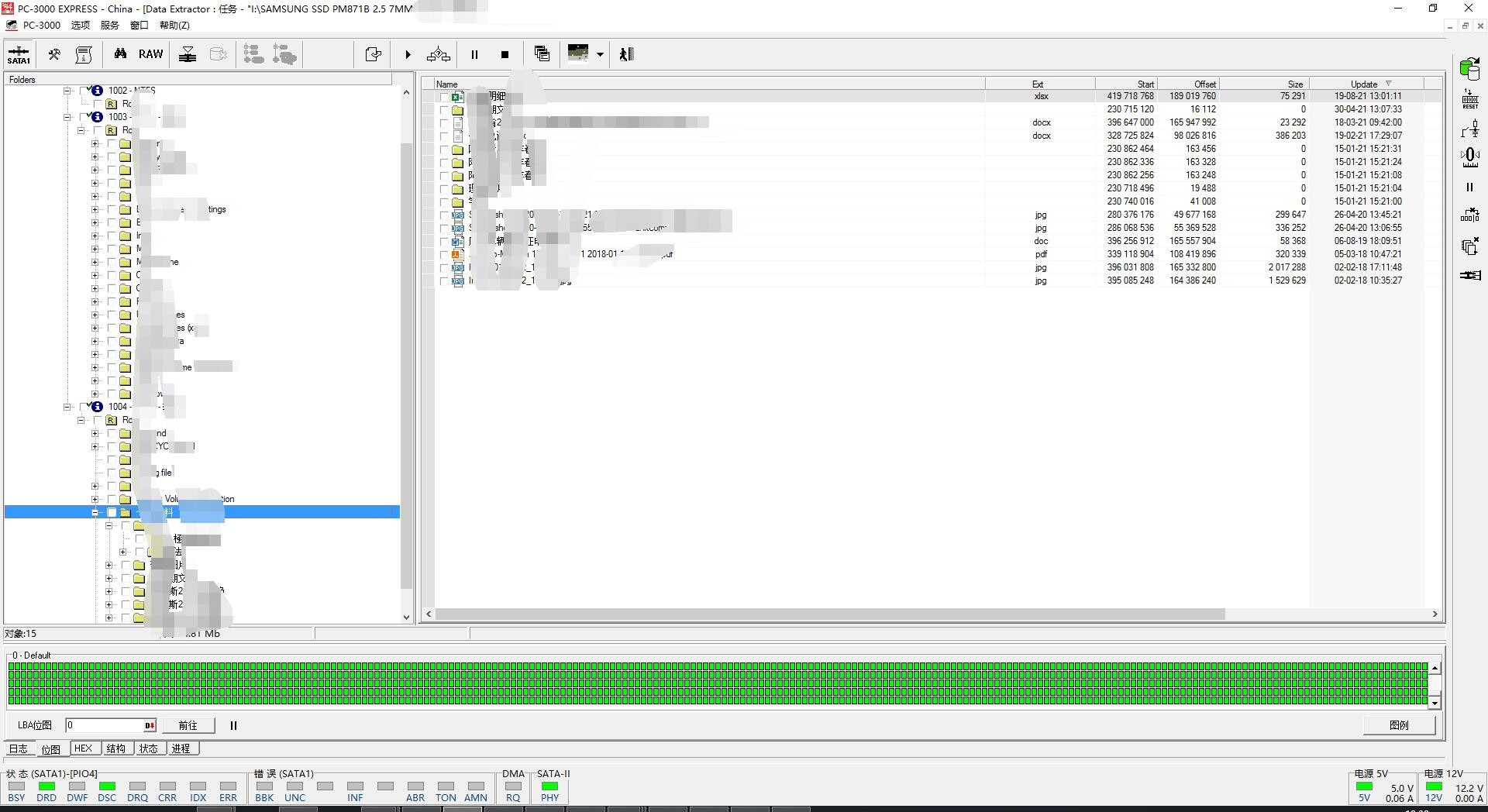This screenshot has height=812, width=1488.
Task: Collapse the 1003 partition tree node
Action: coord(67,117)
